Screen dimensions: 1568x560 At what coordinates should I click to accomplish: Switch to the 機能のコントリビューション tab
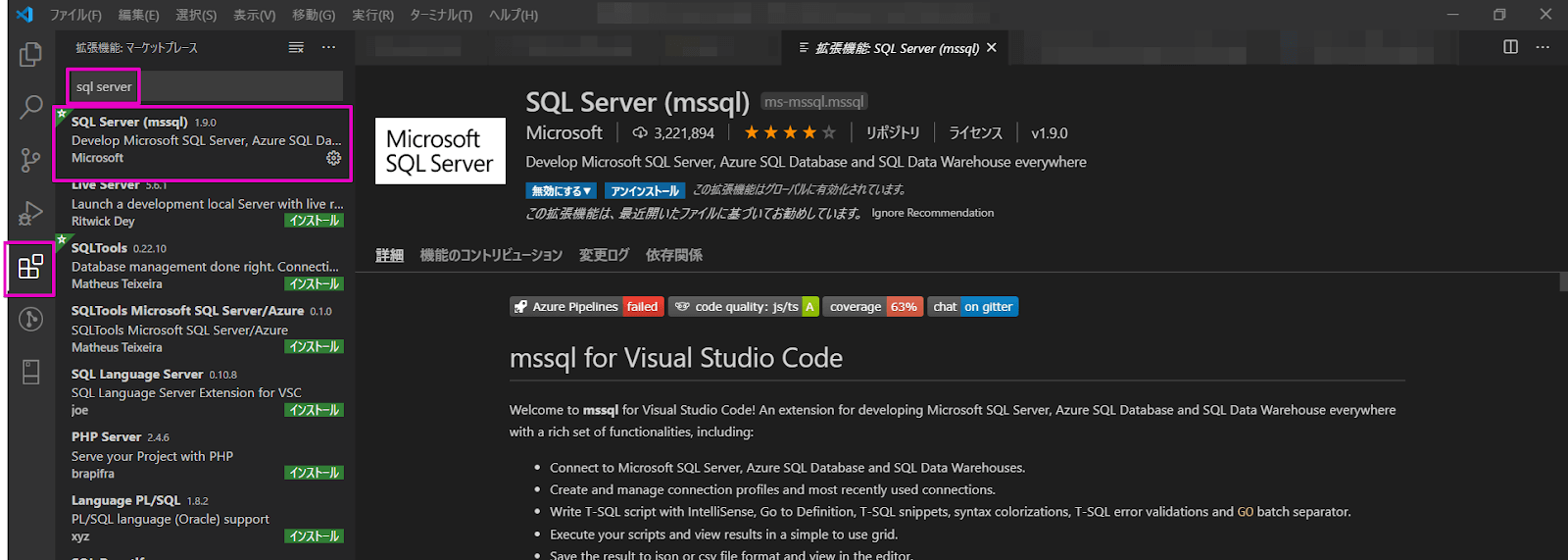point(491,255)
